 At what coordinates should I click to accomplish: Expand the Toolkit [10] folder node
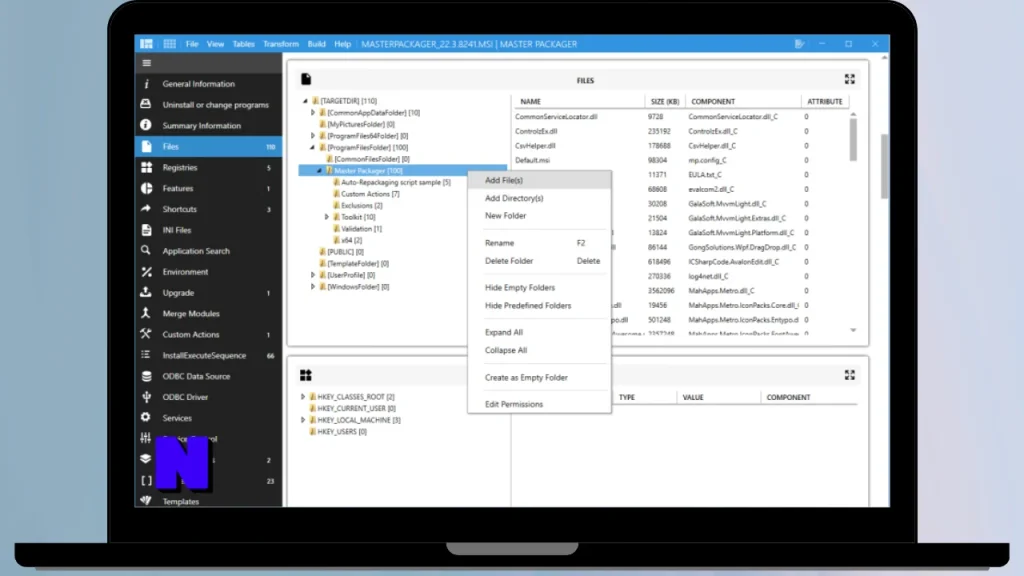pos(327,217)
